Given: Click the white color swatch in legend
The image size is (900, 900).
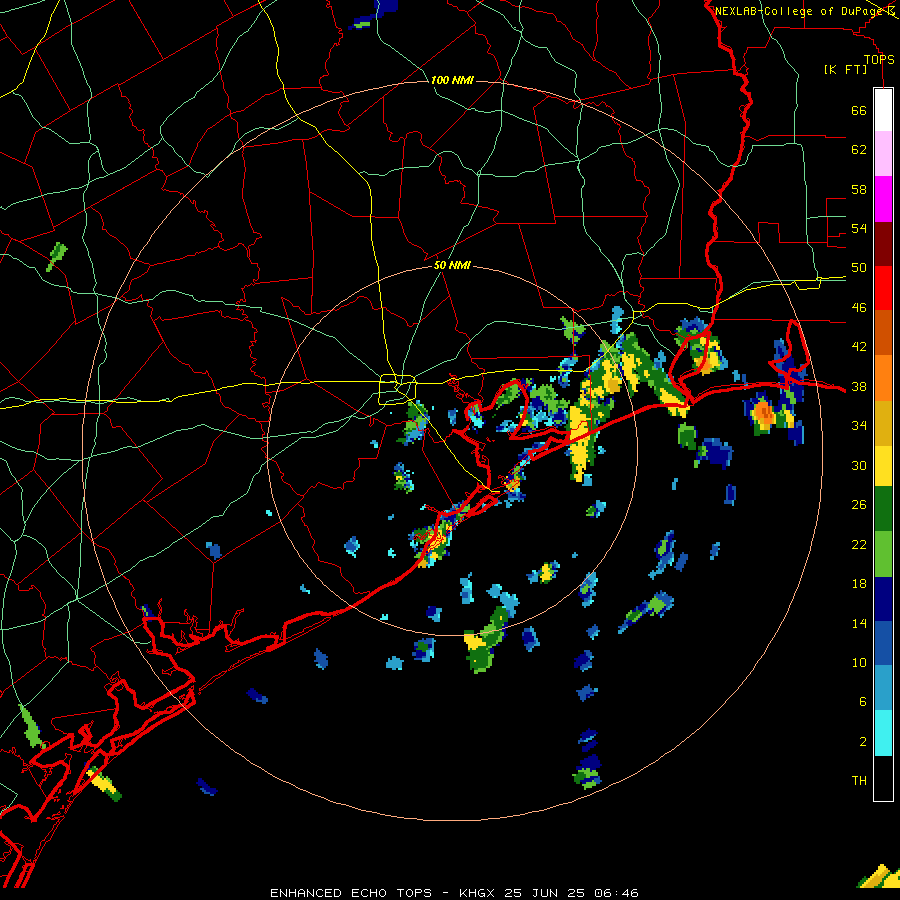Looking at the screenshot, I should pyautogui.click(x=883, y=110).
